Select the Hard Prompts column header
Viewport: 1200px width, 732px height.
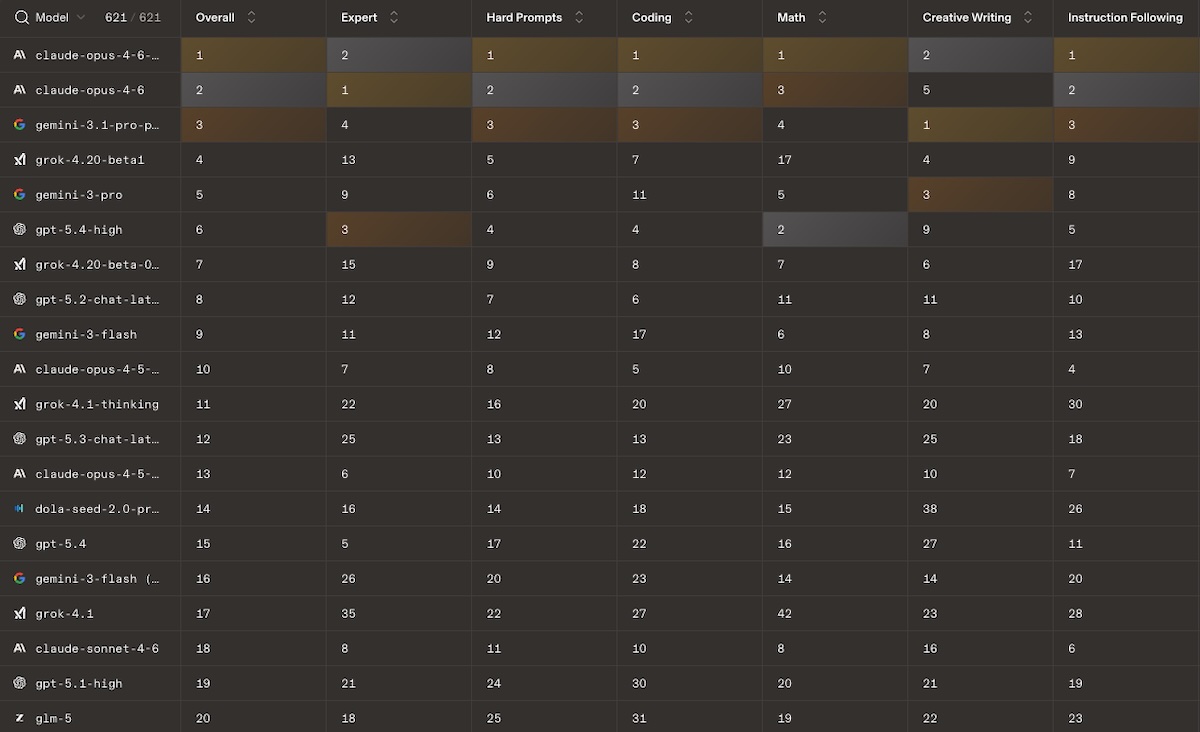pos(524,18)
